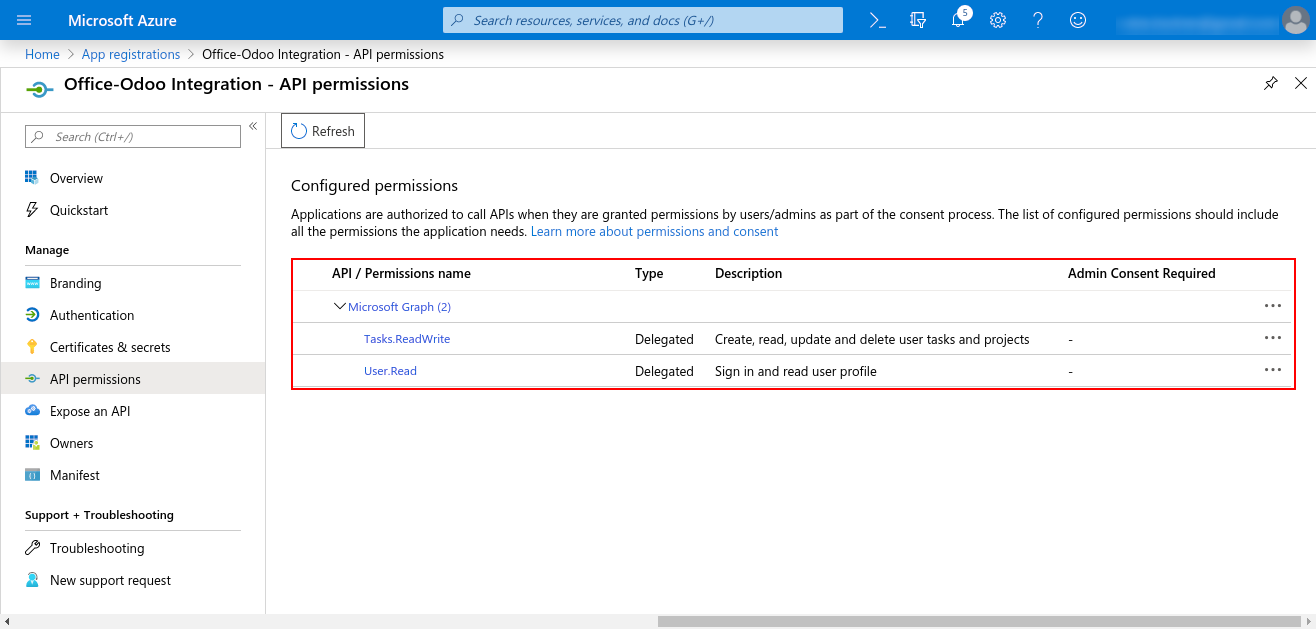
Task: Open more options for User.Read row
Action: tap(1272, 370)
